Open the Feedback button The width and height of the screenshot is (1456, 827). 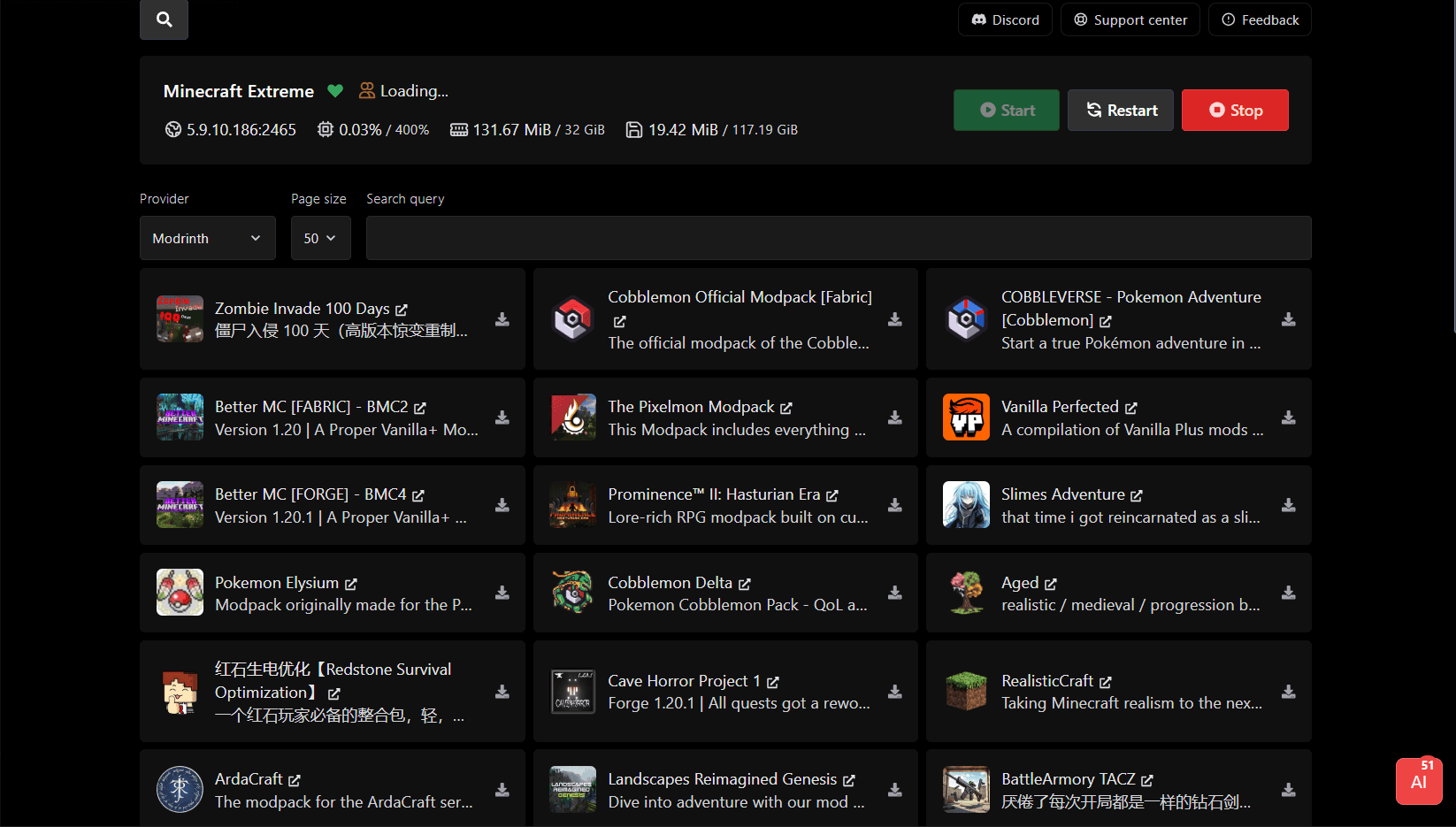coord(1260,19)
